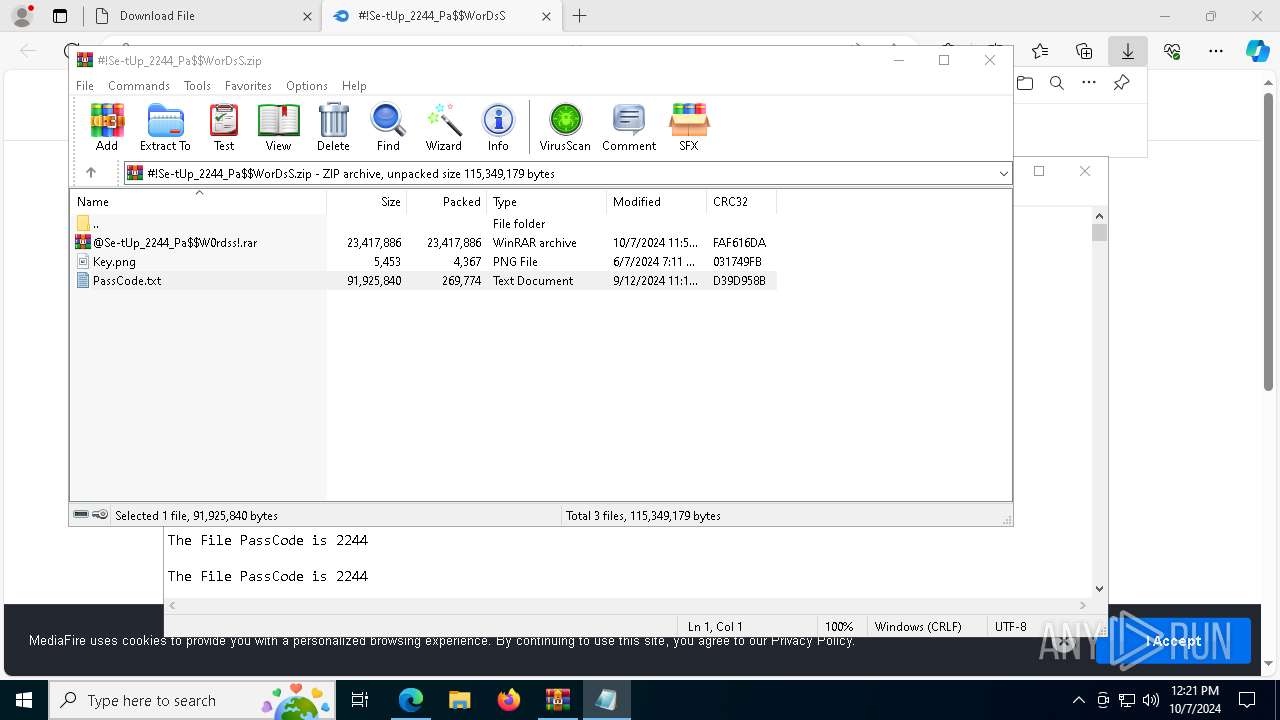
Task: Open the File menu
Action: tap(85, 86)
